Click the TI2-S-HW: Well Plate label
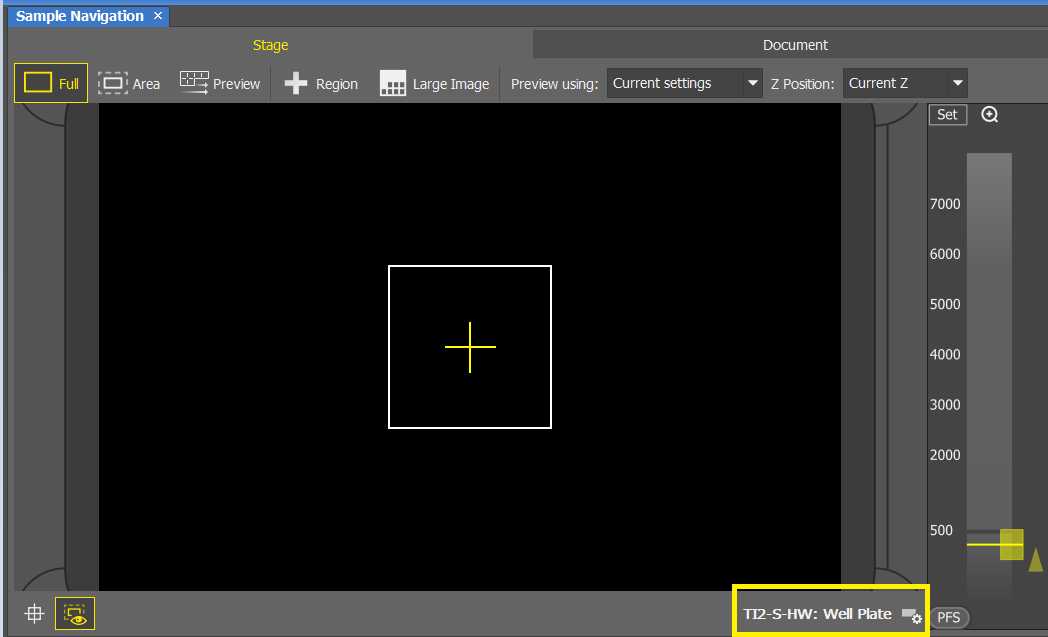This screenshot has height=637, width=1048. point(817,614)
